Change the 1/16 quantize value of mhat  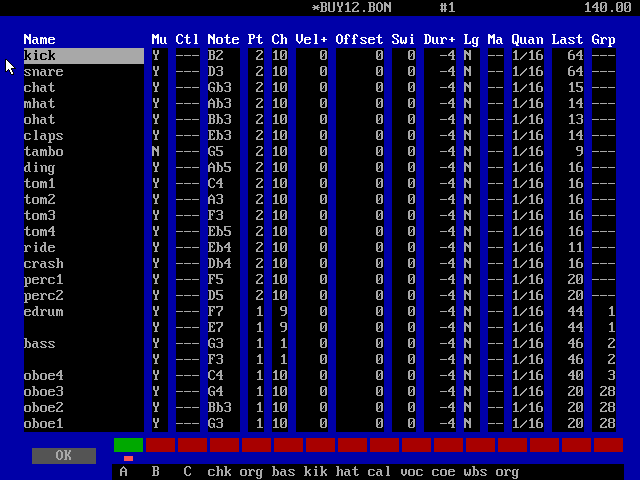pyautogui.click(x=528, y=103)
